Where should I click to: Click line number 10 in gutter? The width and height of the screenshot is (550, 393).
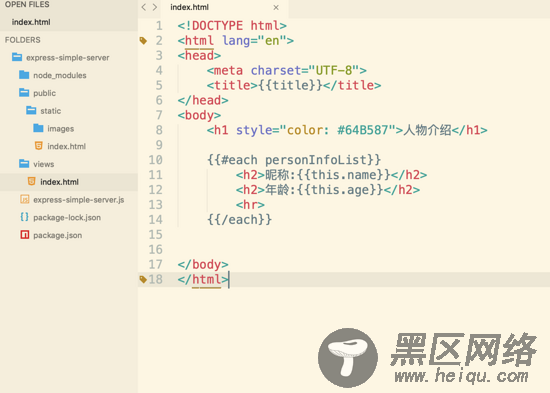point(155,160)
